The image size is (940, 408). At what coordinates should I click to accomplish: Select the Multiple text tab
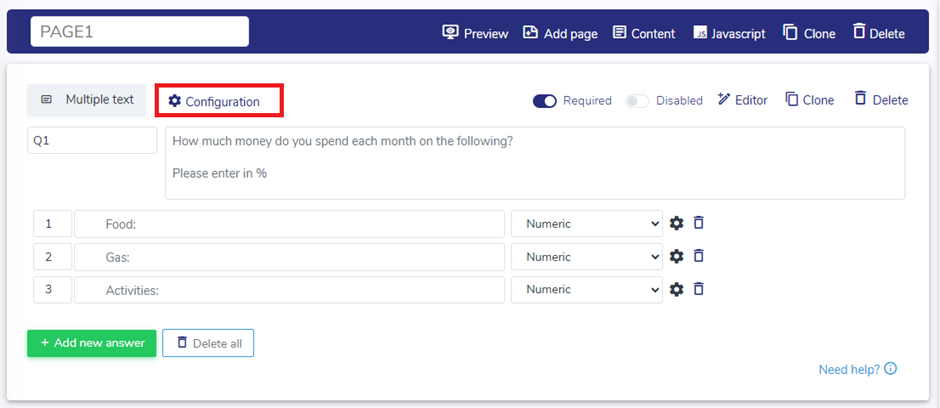click(x=87, y=100)
